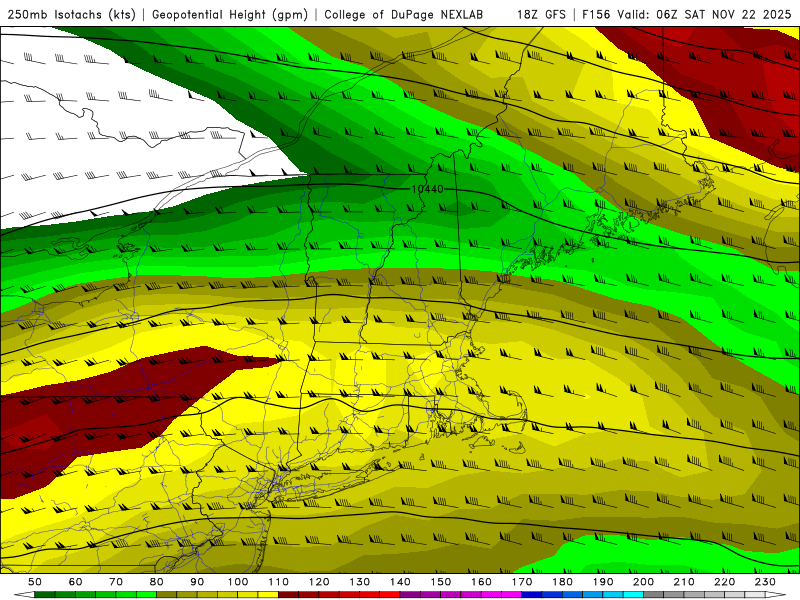Click the 80 knot scale label
This screenshot has height=600, width=800.
[157, 582]
